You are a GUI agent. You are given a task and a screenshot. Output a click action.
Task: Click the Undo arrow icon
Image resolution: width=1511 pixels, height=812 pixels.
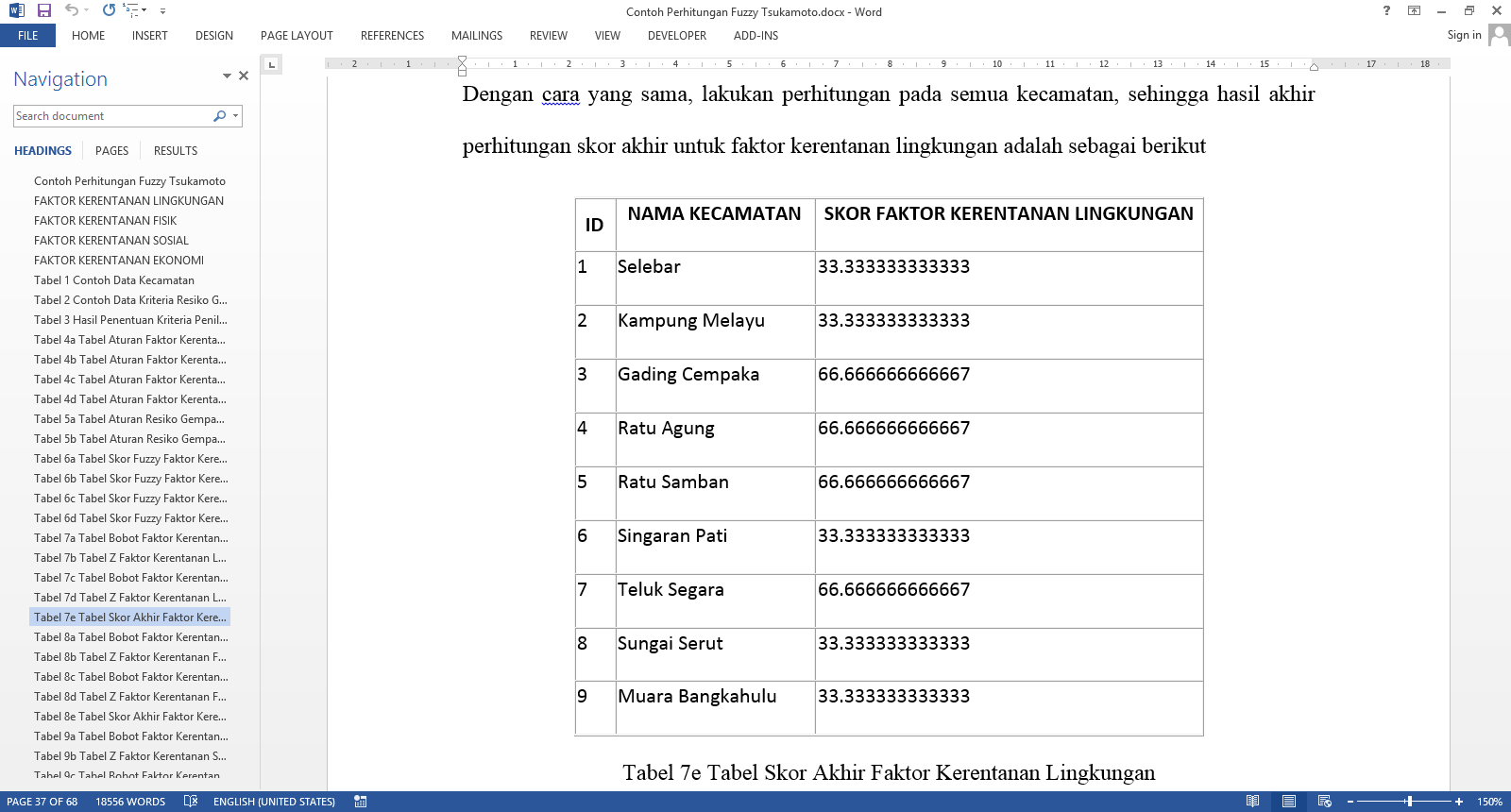(72, 10)
